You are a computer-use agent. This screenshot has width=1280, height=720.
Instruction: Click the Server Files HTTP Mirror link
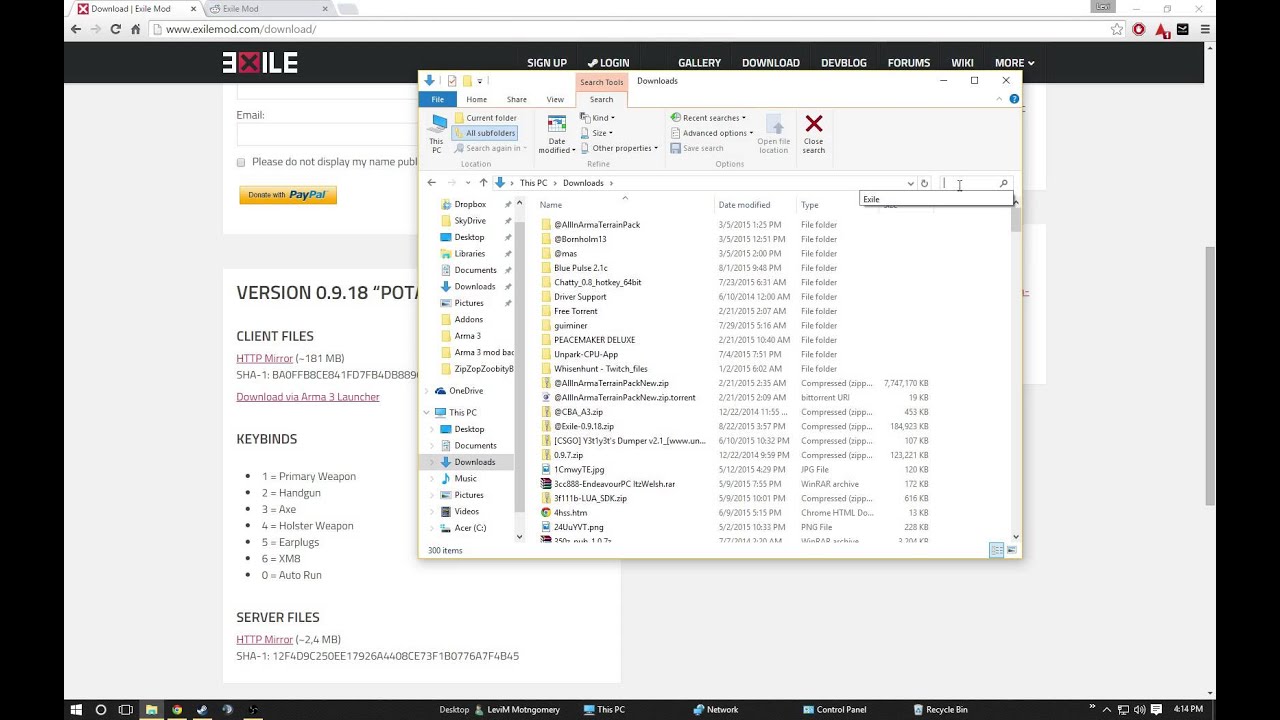point(264,639)
